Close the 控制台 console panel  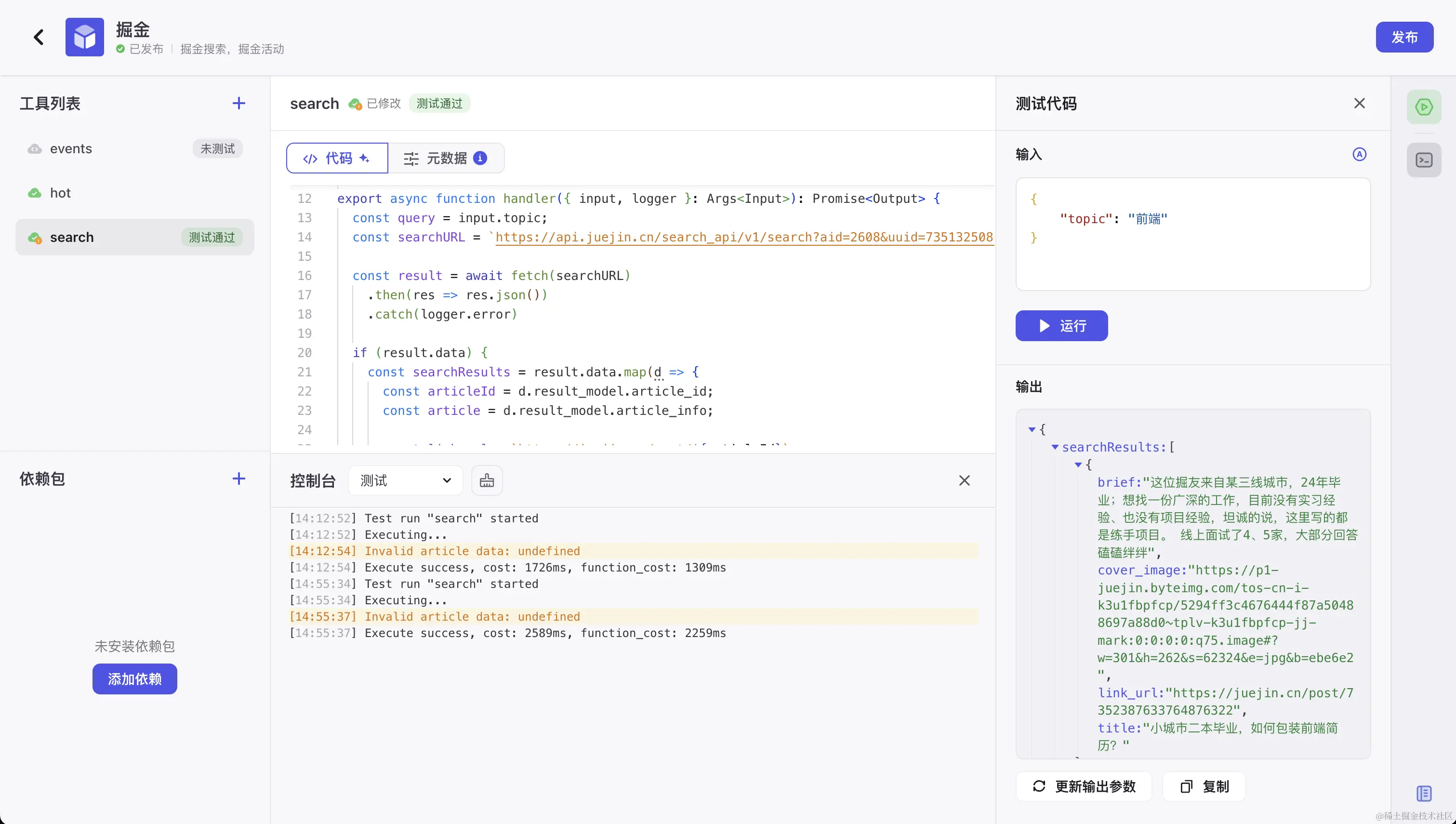tap(965, 480)
